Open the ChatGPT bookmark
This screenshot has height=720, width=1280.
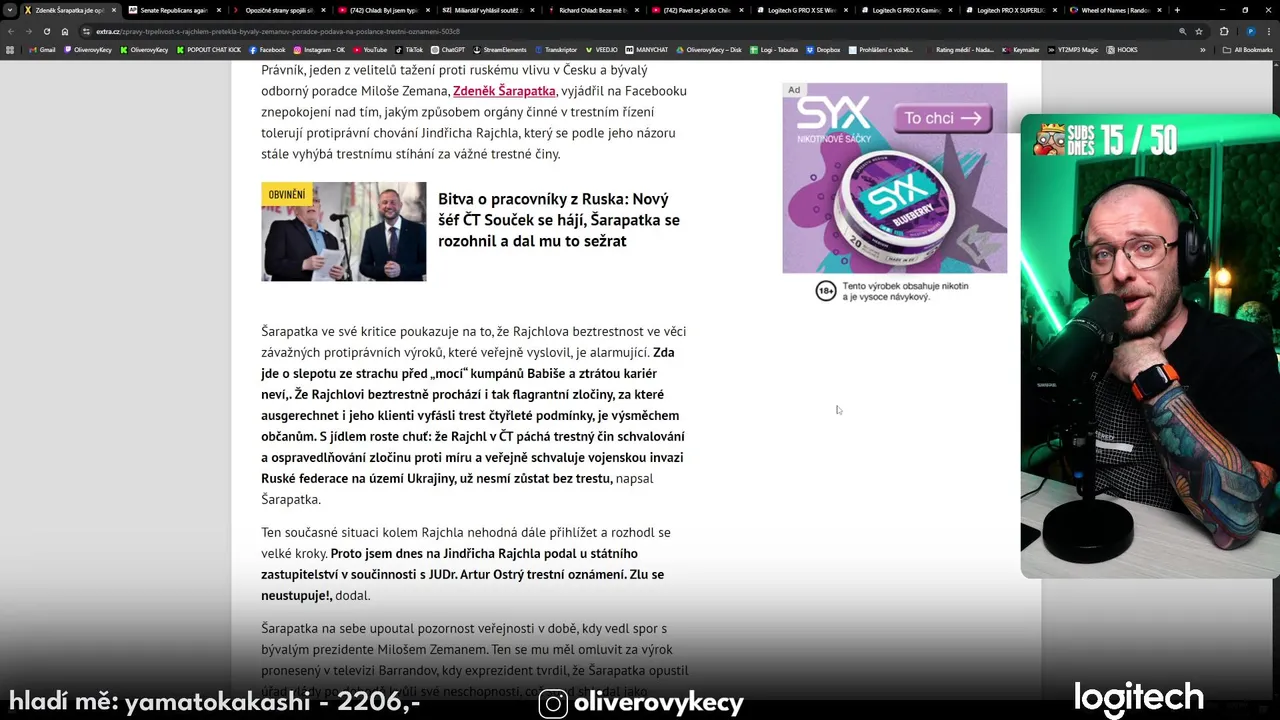[x=448, y=49]
